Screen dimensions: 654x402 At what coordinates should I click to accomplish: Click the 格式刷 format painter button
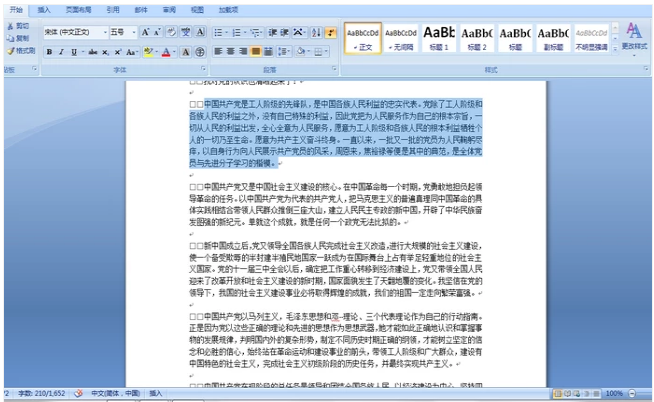[22, 50]
